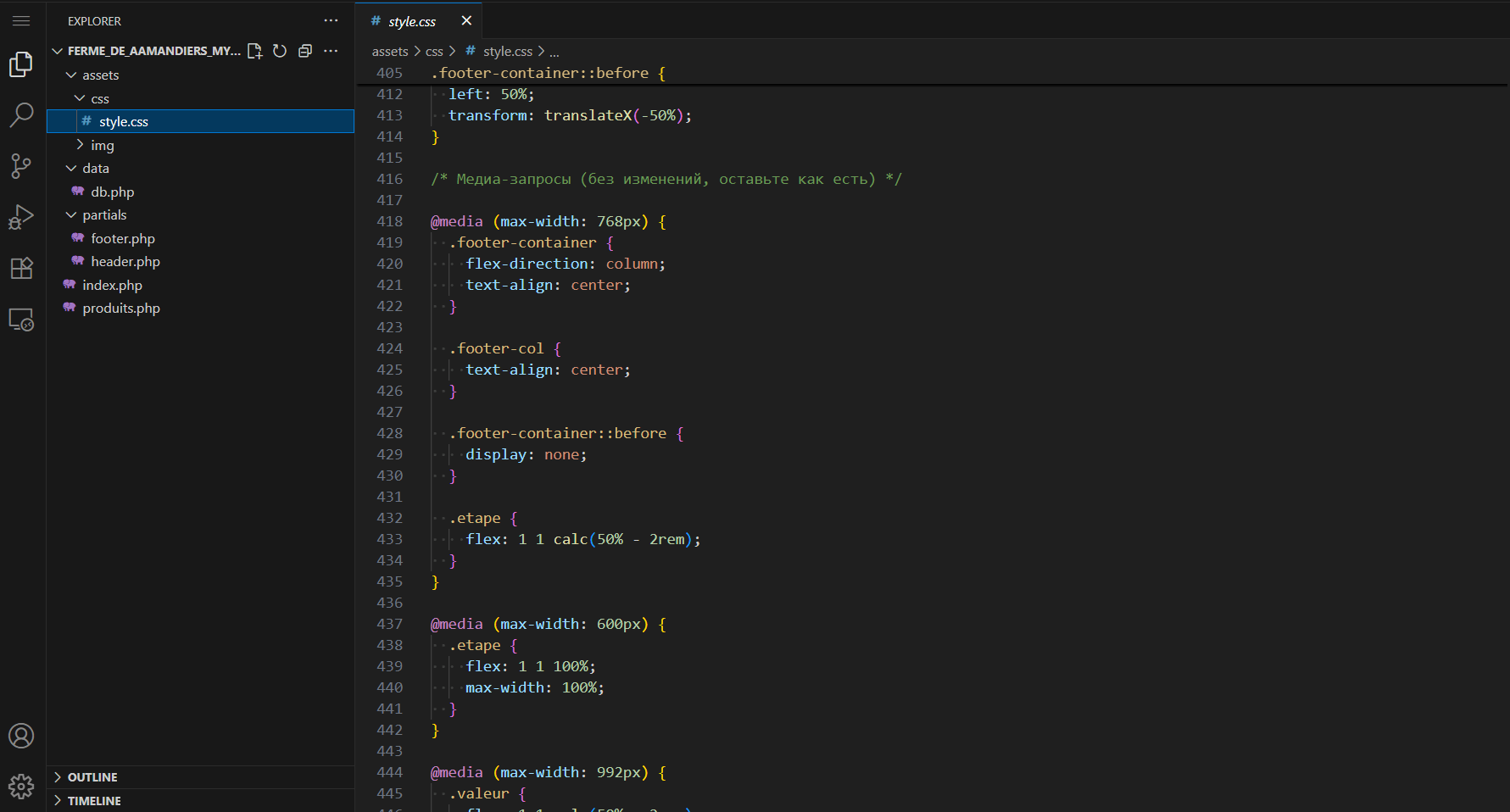Click the assets breadcrumb segment

pos(390,52)
